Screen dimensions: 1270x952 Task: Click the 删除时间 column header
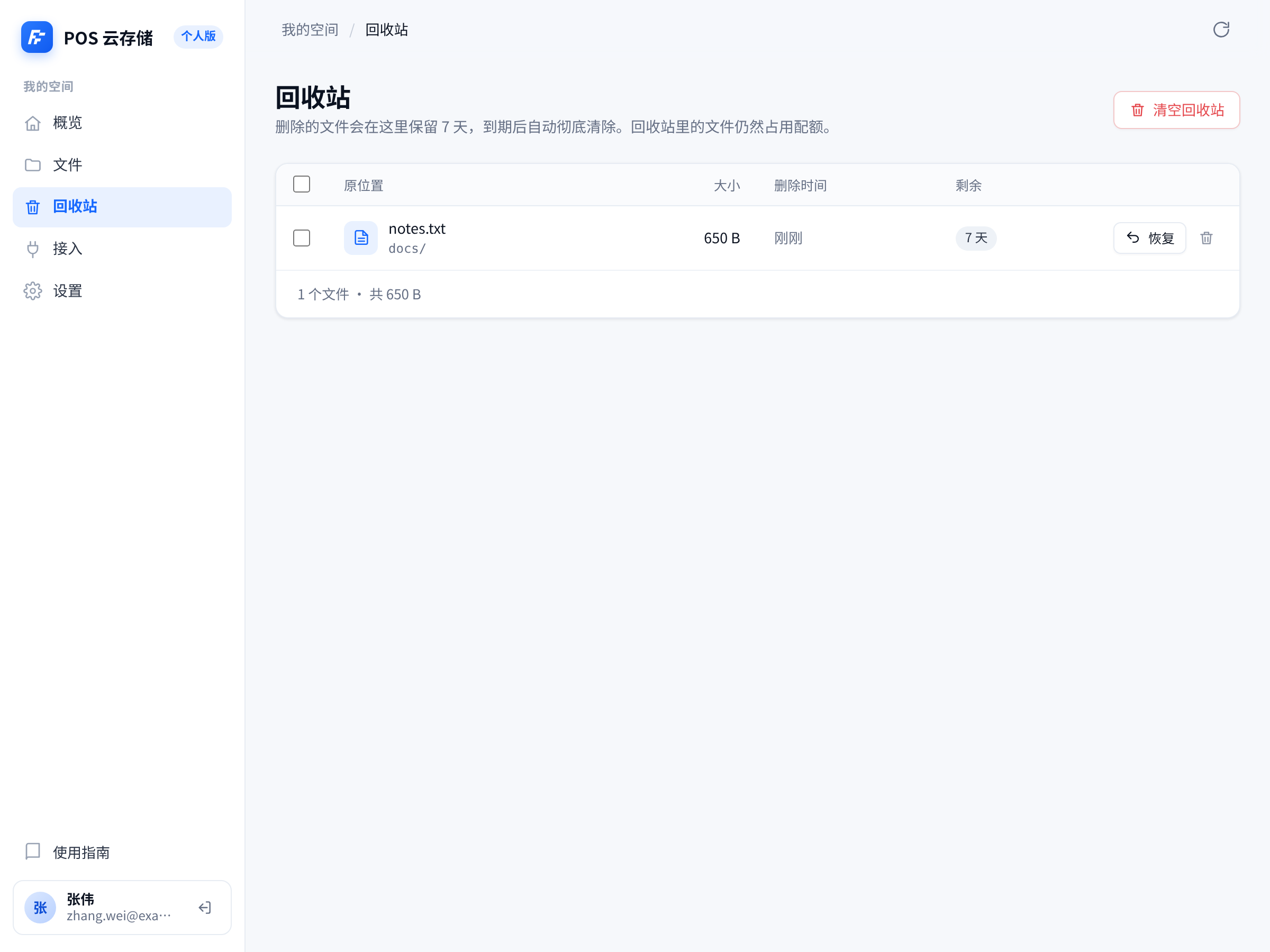(800, 185)
